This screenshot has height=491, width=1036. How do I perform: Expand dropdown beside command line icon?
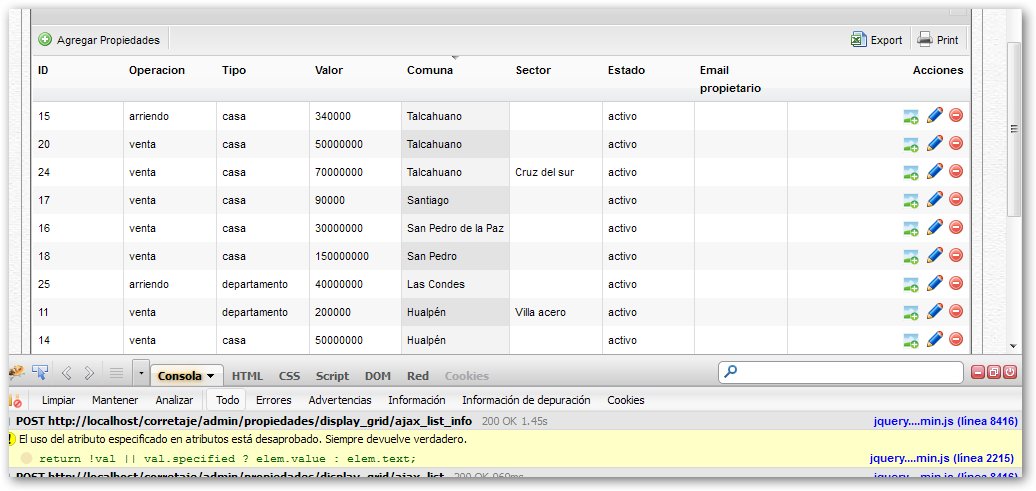coord(140,373)
